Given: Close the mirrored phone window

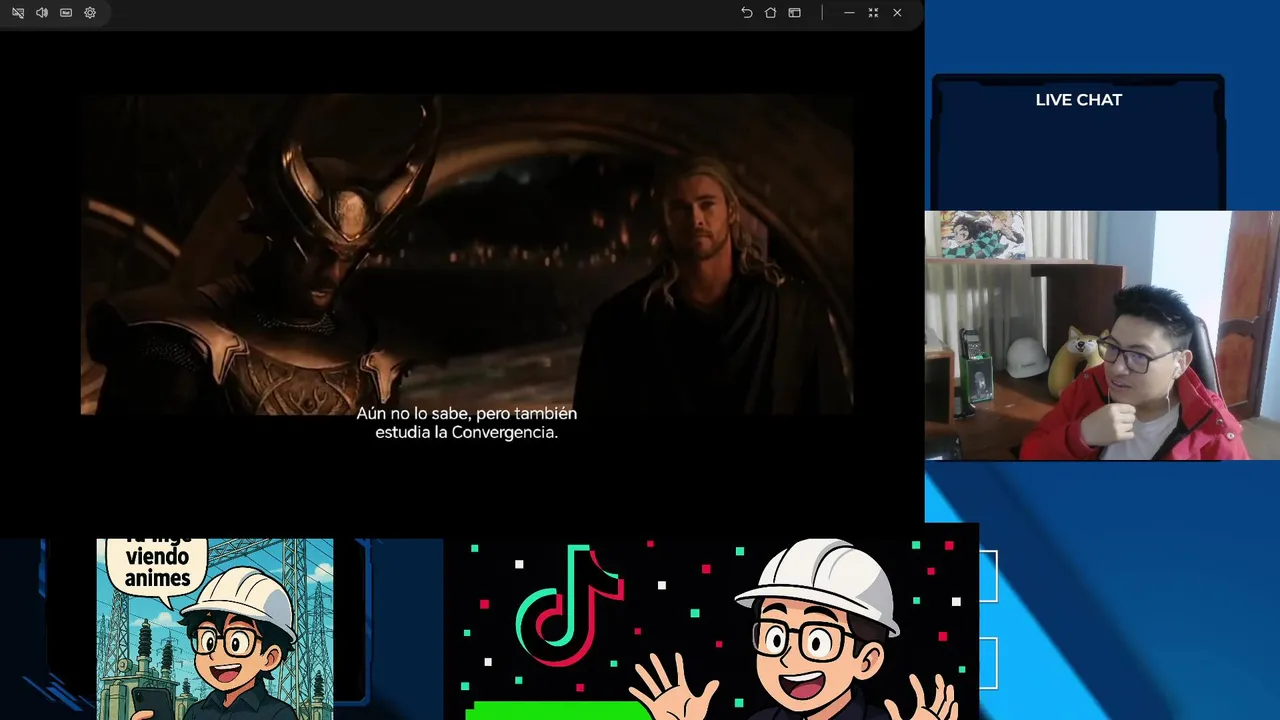Looking at the screenshot, I should [x=897, y=13].
